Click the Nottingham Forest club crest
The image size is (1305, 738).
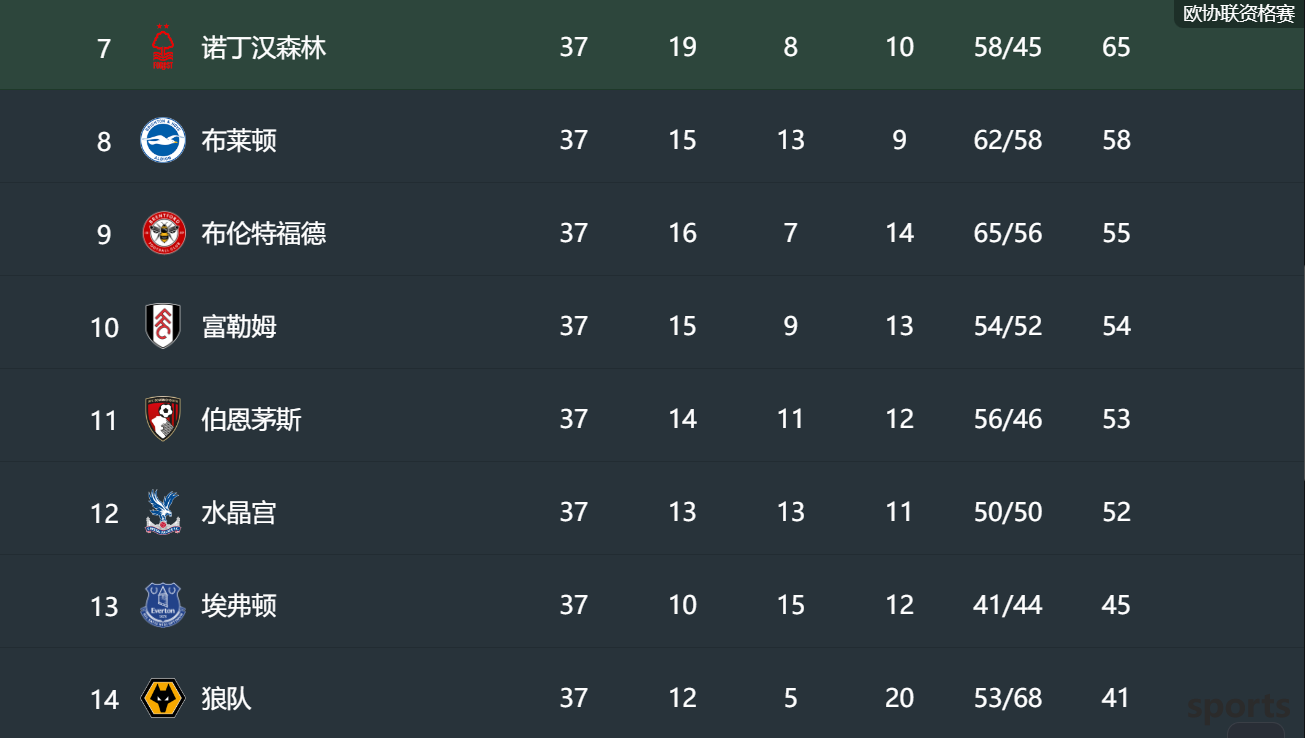163,47
